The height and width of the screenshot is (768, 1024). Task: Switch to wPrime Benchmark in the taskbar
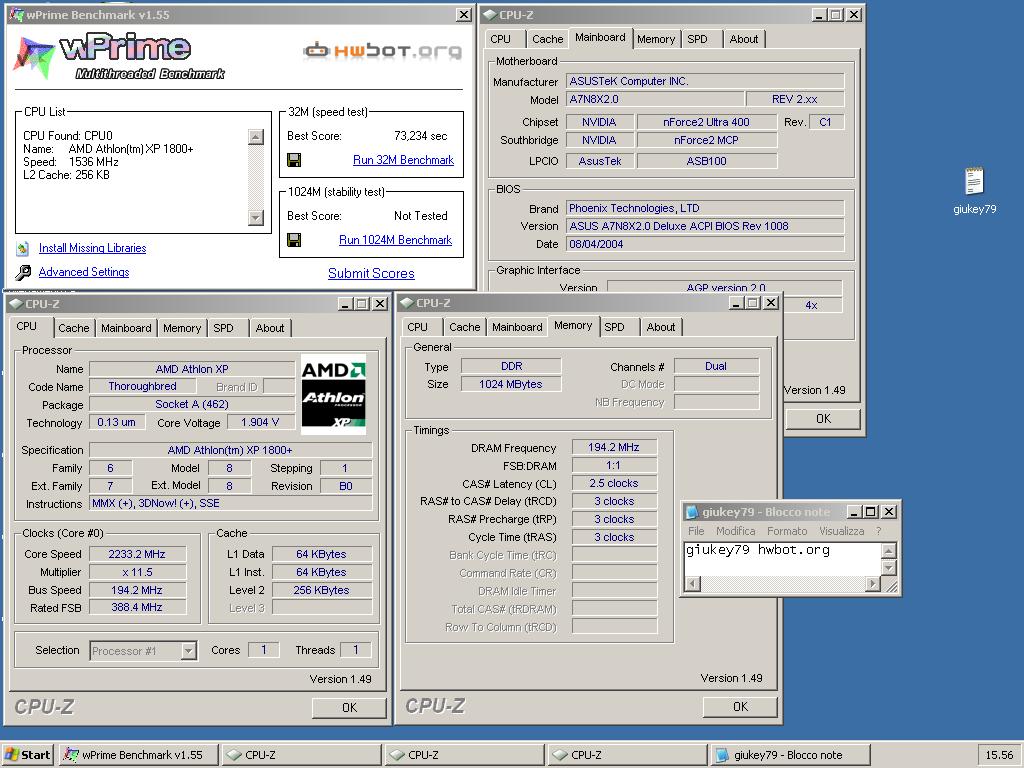tap(138, 755)
